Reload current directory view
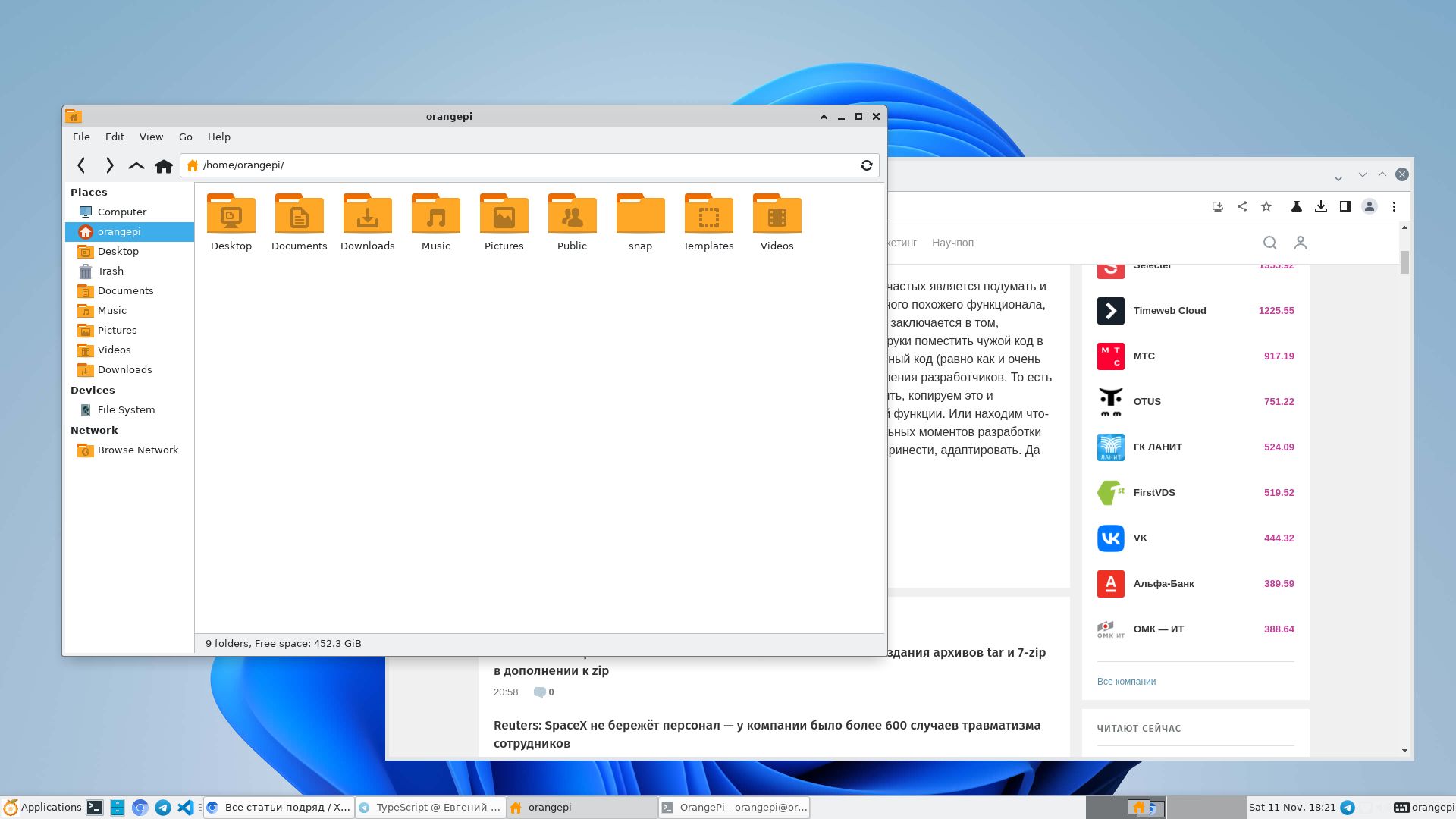 (x=866, y=165)
